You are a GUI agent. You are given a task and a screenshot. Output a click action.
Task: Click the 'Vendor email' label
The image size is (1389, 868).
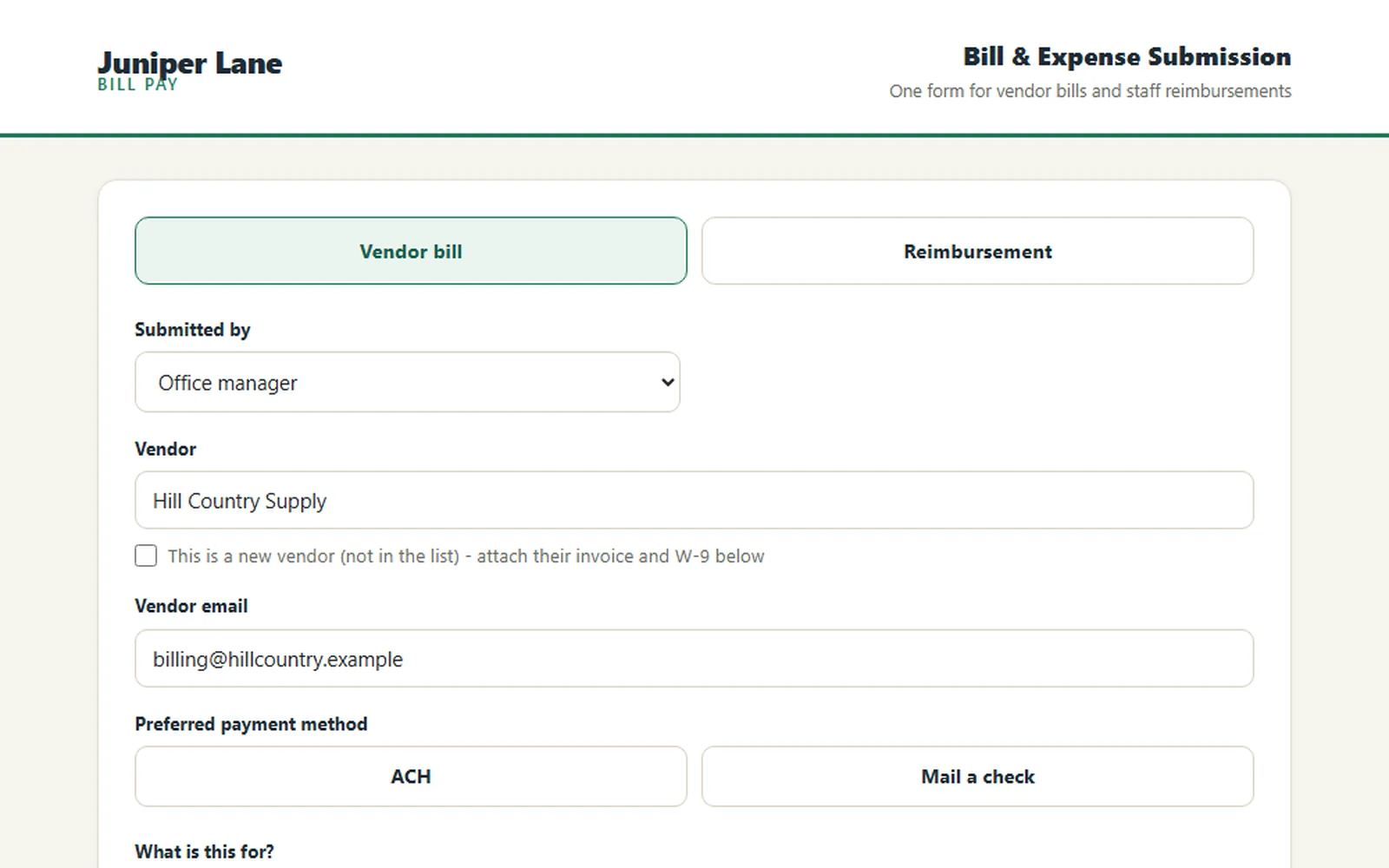[191, 606]
